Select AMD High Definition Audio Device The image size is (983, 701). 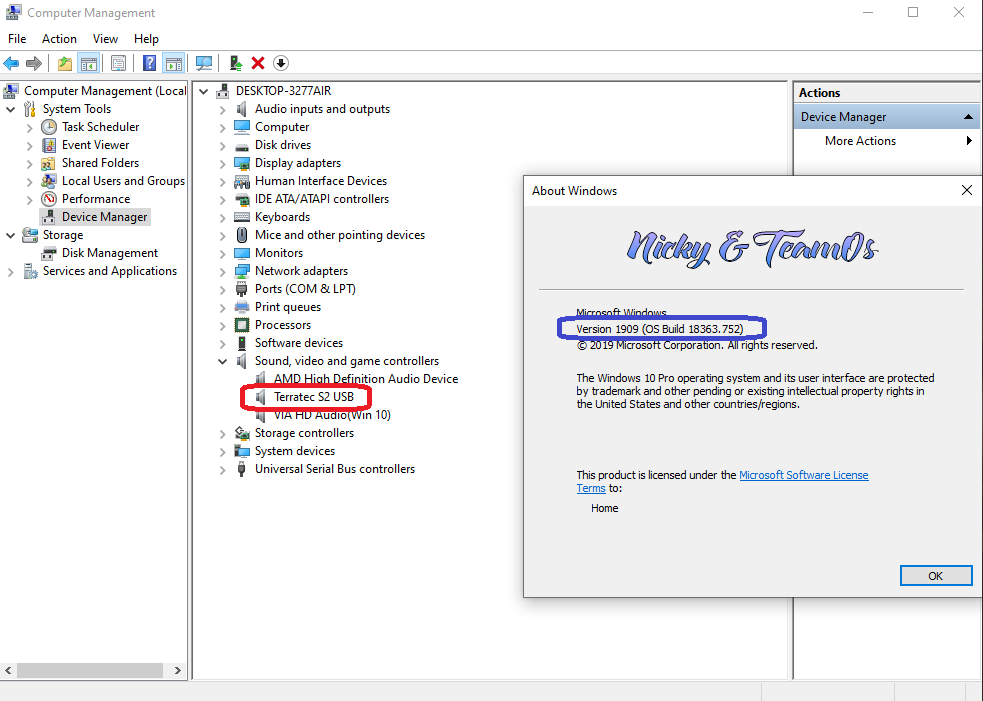365,379
